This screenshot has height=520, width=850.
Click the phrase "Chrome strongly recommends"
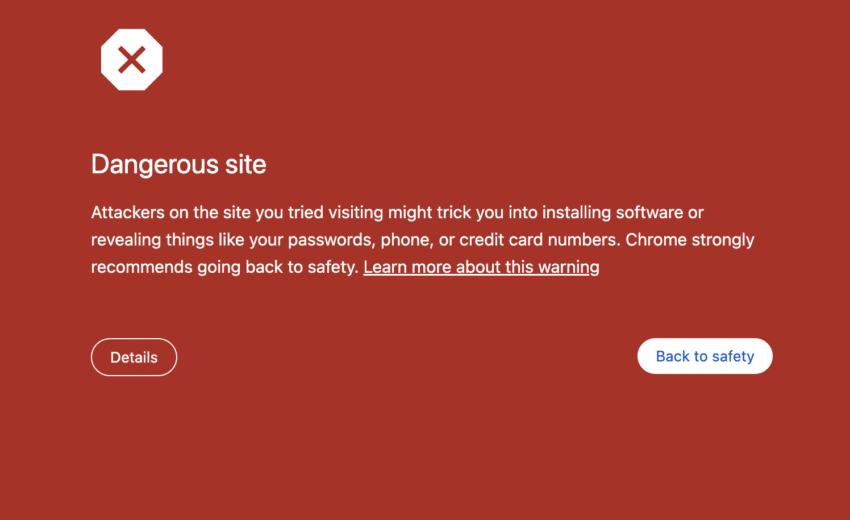coord(690,240)
